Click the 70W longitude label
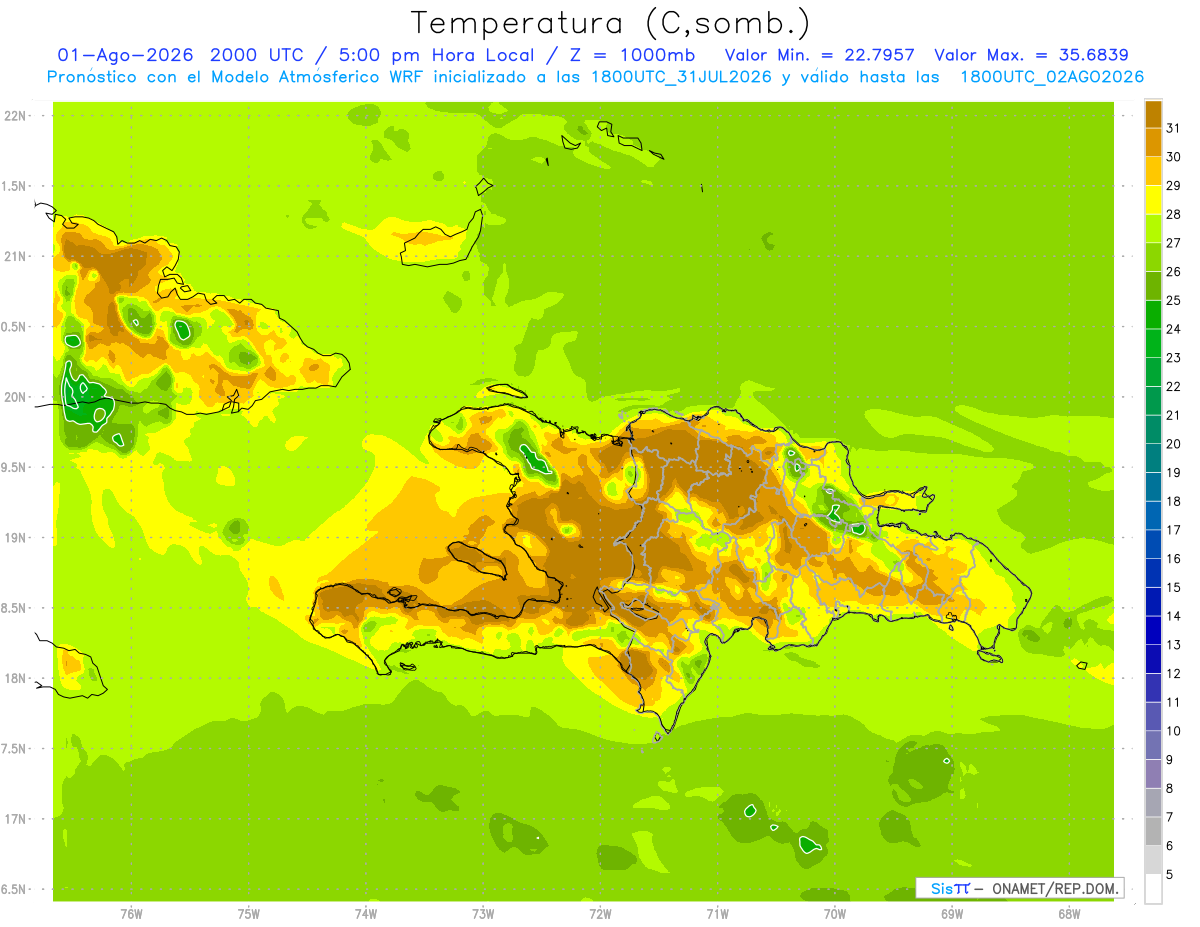 835,914
